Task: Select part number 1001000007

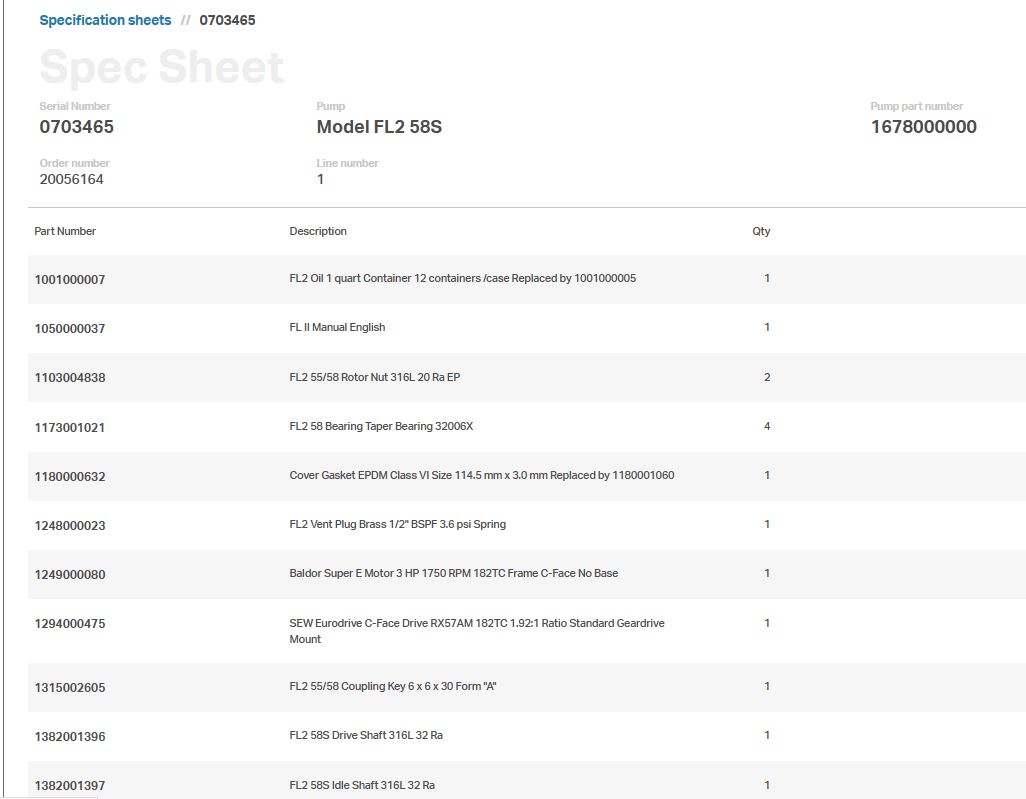Action: 70,280
